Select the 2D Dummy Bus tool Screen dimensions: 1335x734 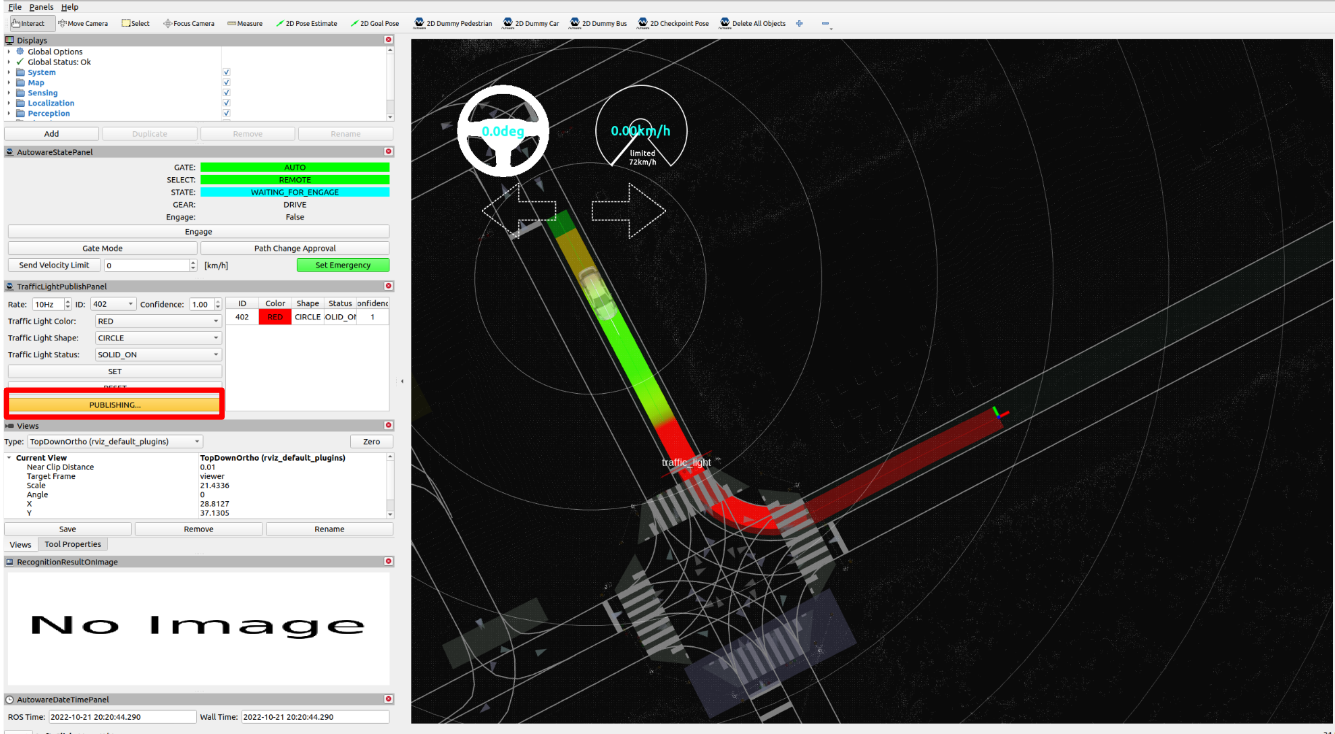[x=599, y=23]
